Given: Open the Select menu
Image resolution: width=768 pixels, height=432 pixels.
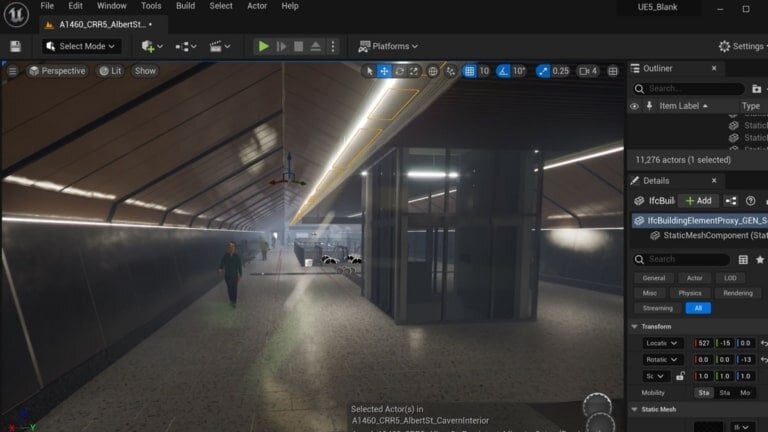Looking at the screenshot, I should tap(221, 6).
